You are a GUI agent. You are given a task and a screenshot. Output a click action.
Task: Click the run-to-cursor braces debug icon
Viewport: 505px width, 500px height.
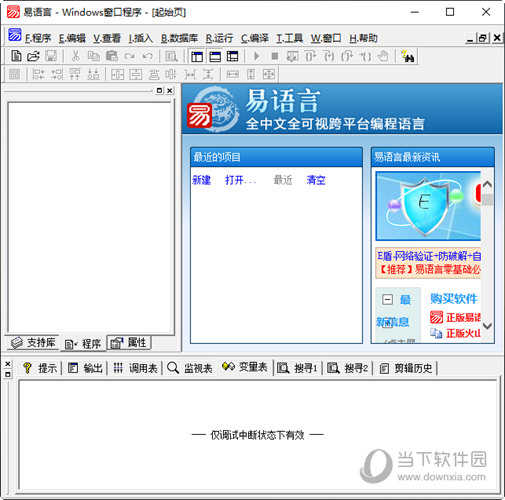pyautogui.click(x=365, y=56)
